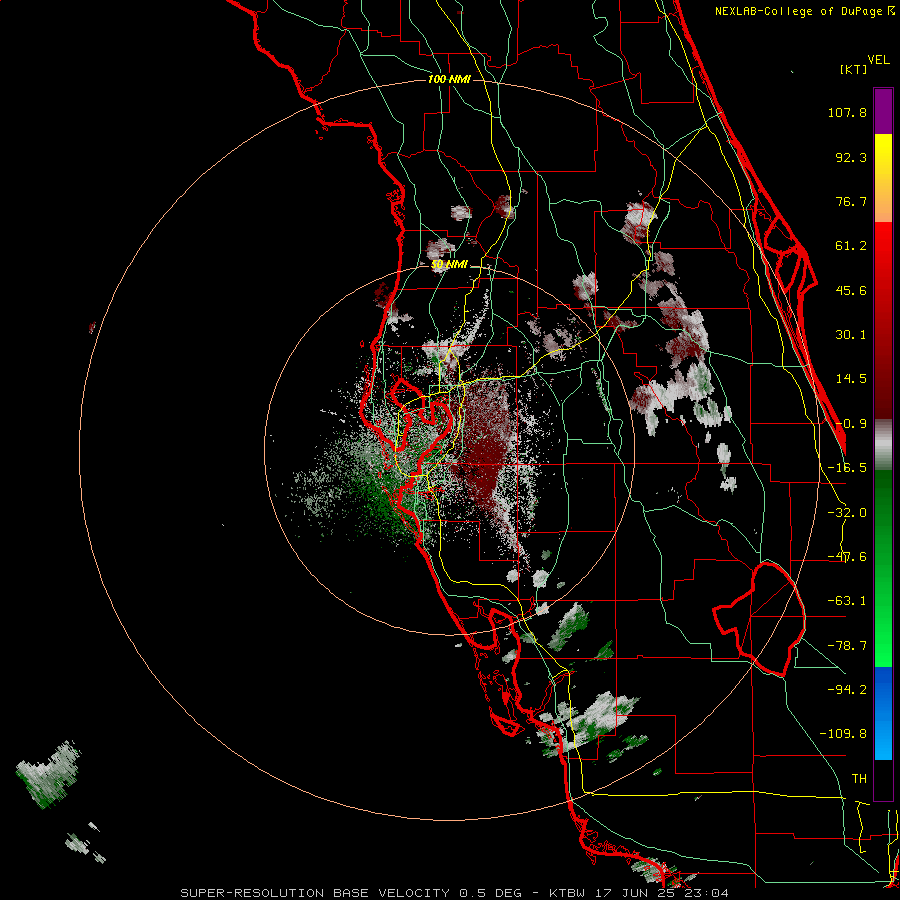Click the -63.1 legend value
The image size is (900, 900).
pyautogui.click(x=847, y=601)
